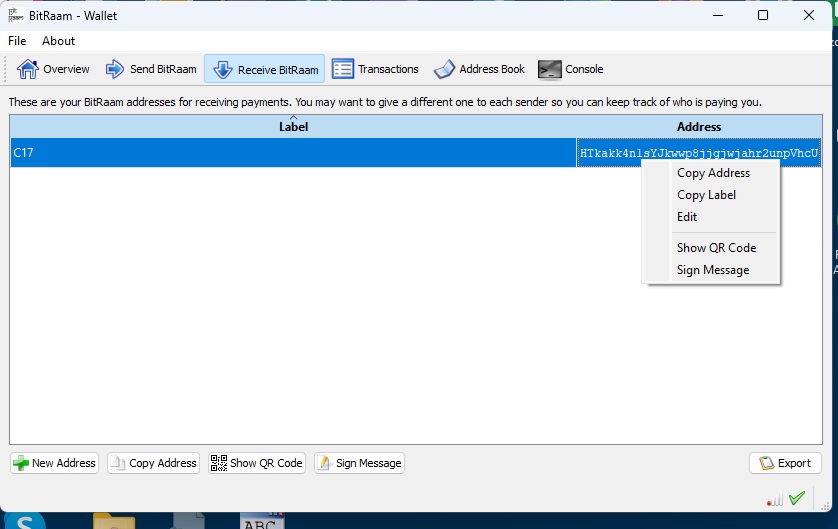Open the Address Book
The height and width of the screenshot is (529, 838).
(x=479, y=69)
